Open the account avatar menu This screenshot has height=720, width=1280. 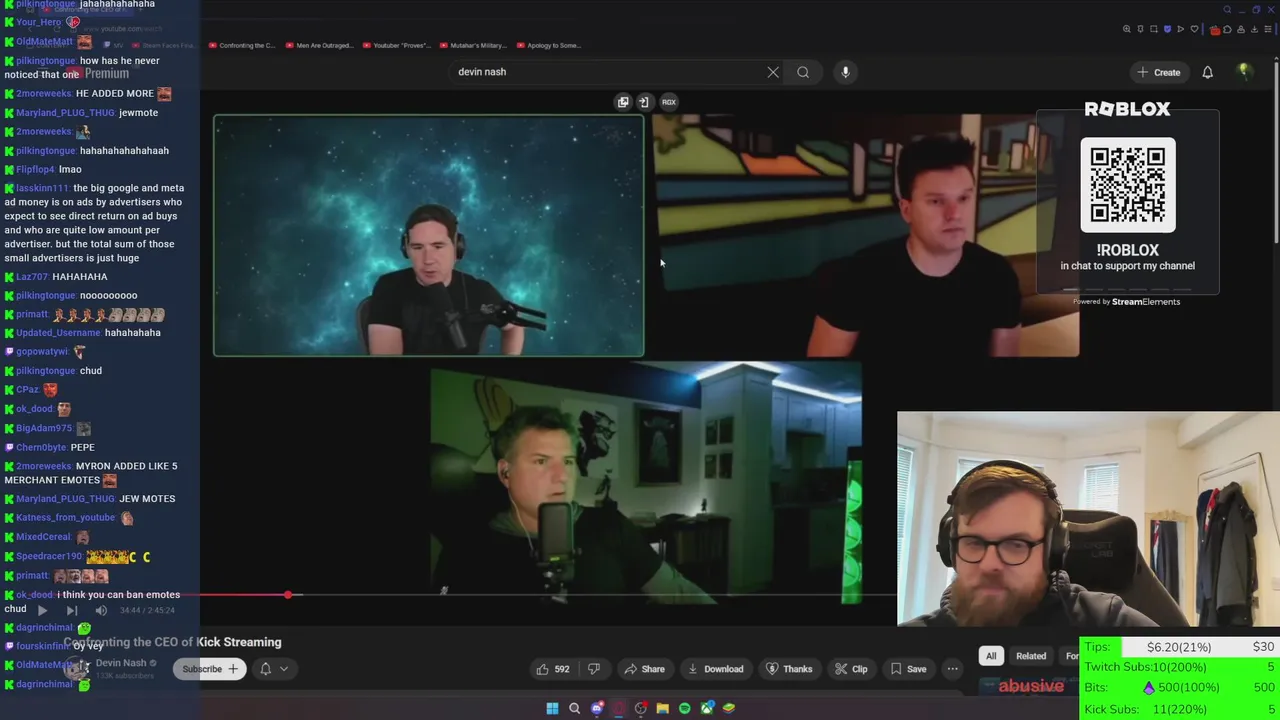[x=1244, y=72]
